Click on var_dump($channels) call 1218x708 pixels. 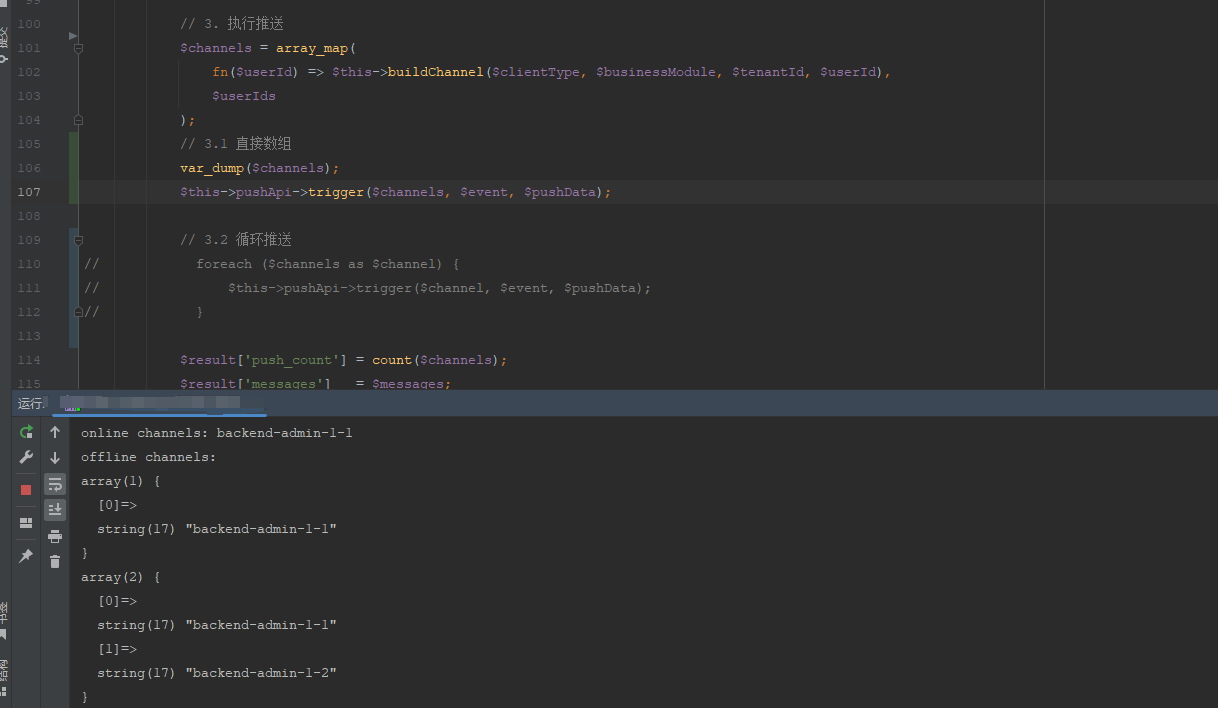pos(260,168)
